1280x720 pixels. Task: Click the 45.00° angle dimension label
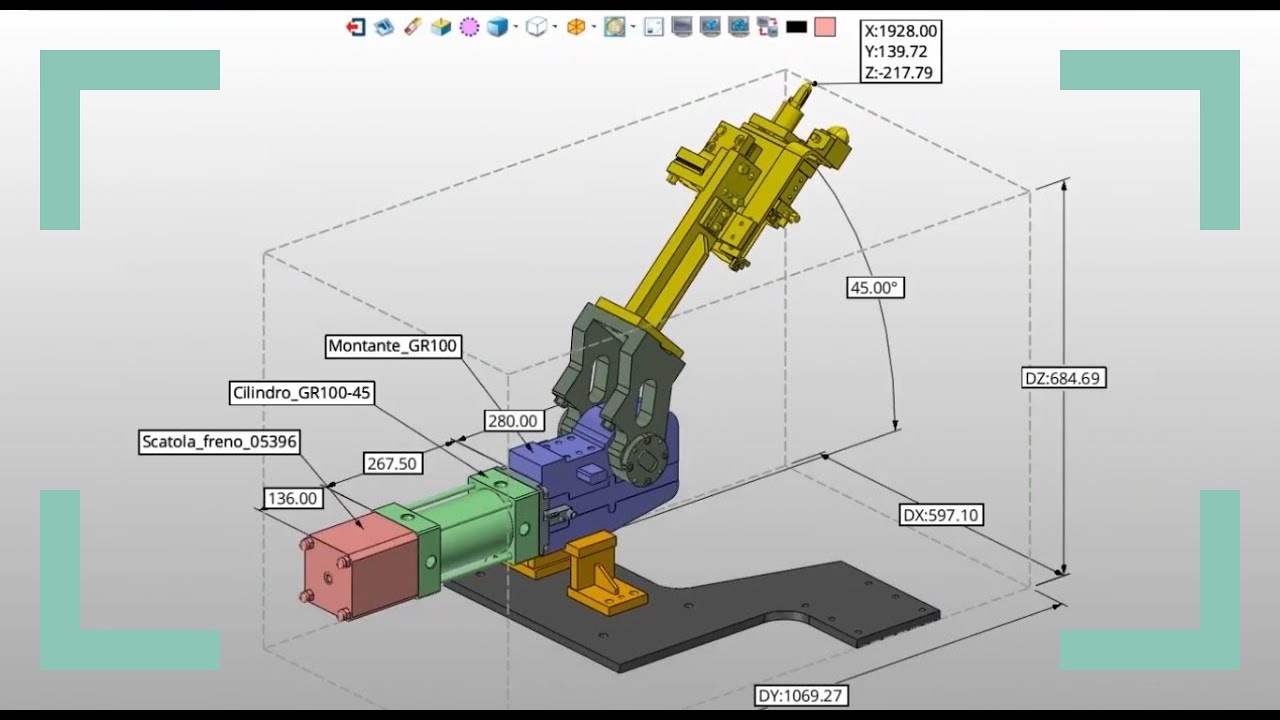point(874,288)
